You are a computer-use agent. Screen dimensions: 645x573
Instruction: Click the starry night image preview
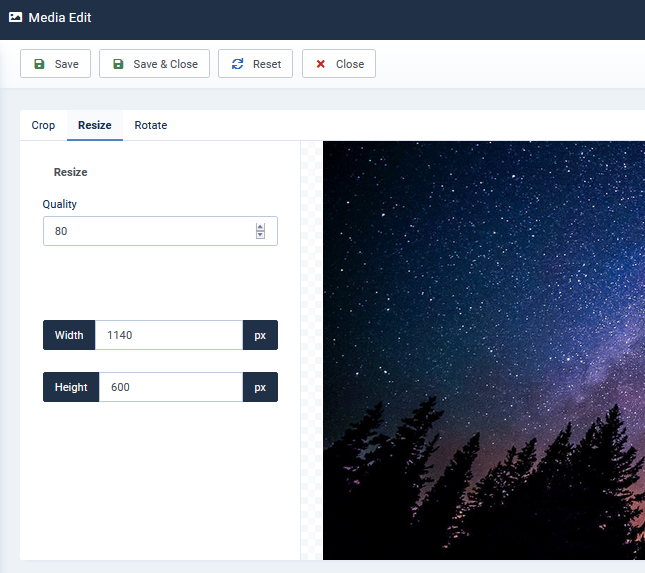tap(484, 350)
